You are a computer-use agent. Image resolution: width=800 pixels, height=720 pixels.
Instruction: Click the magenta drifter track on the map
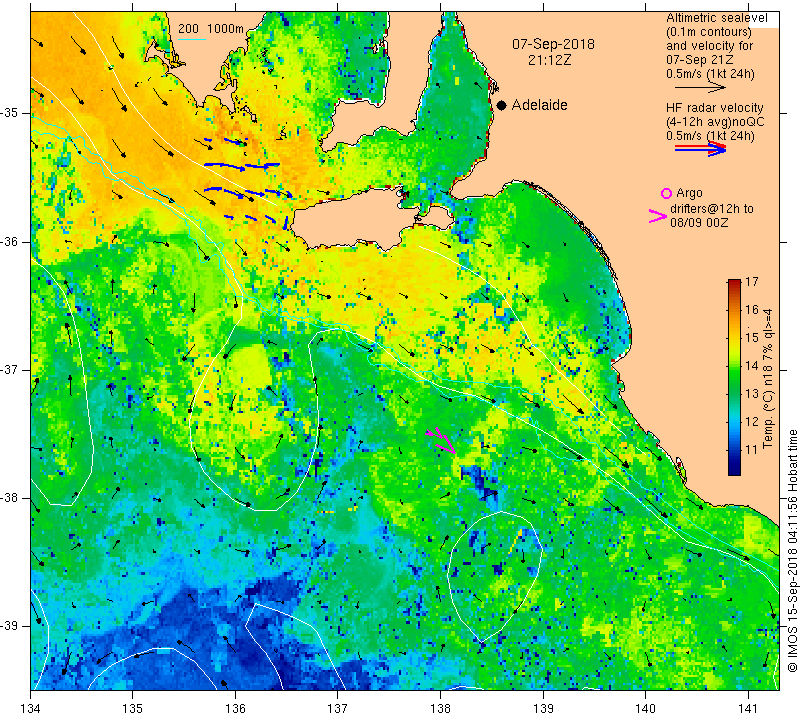pyautogui.click(x=441, y=440)
